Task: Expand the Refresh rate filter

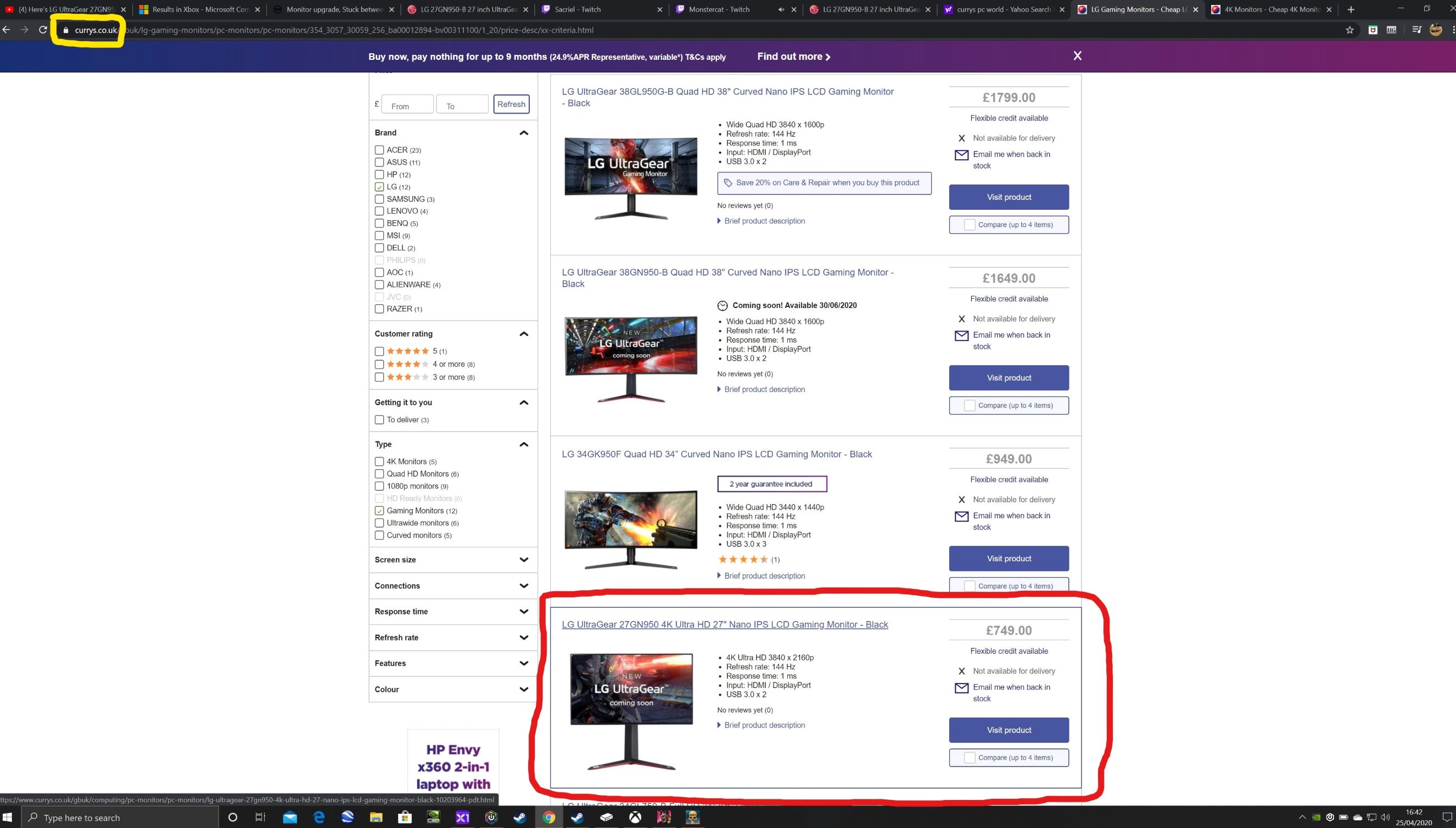Action: coord(524,638)
